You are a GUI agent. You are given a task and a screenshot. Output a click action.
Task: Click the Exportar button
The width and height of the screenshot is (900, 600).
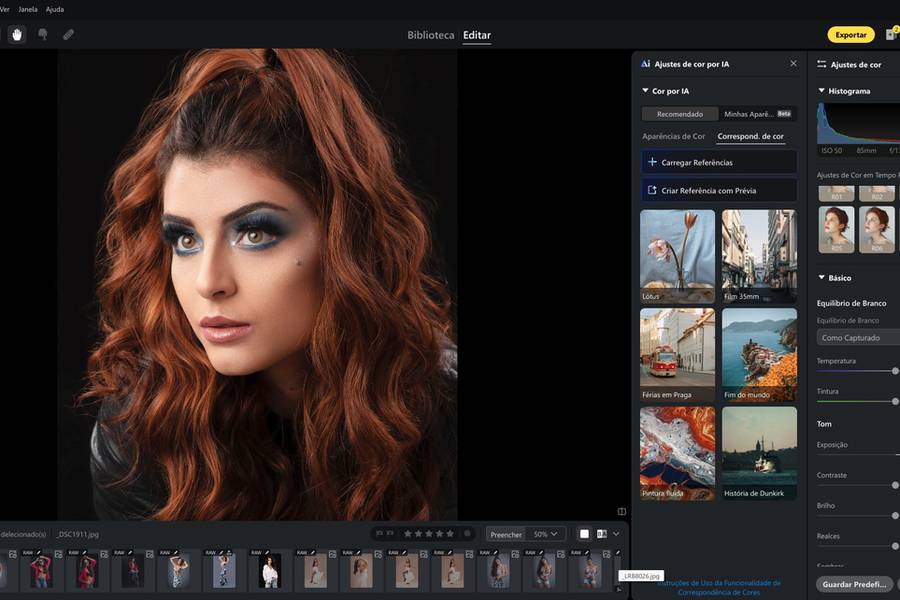click(x=850, y=34)
